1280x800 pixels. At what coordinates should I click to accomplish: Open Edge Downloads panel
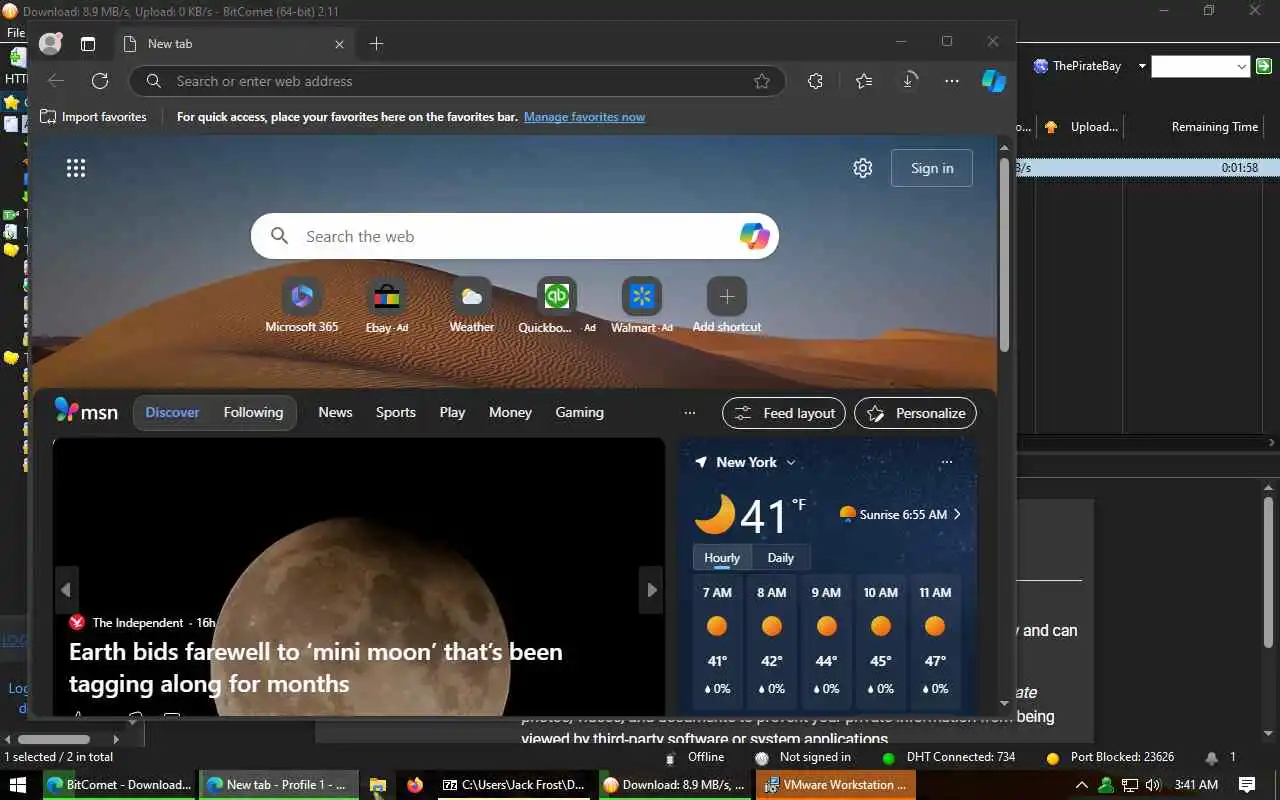(909, 81)
